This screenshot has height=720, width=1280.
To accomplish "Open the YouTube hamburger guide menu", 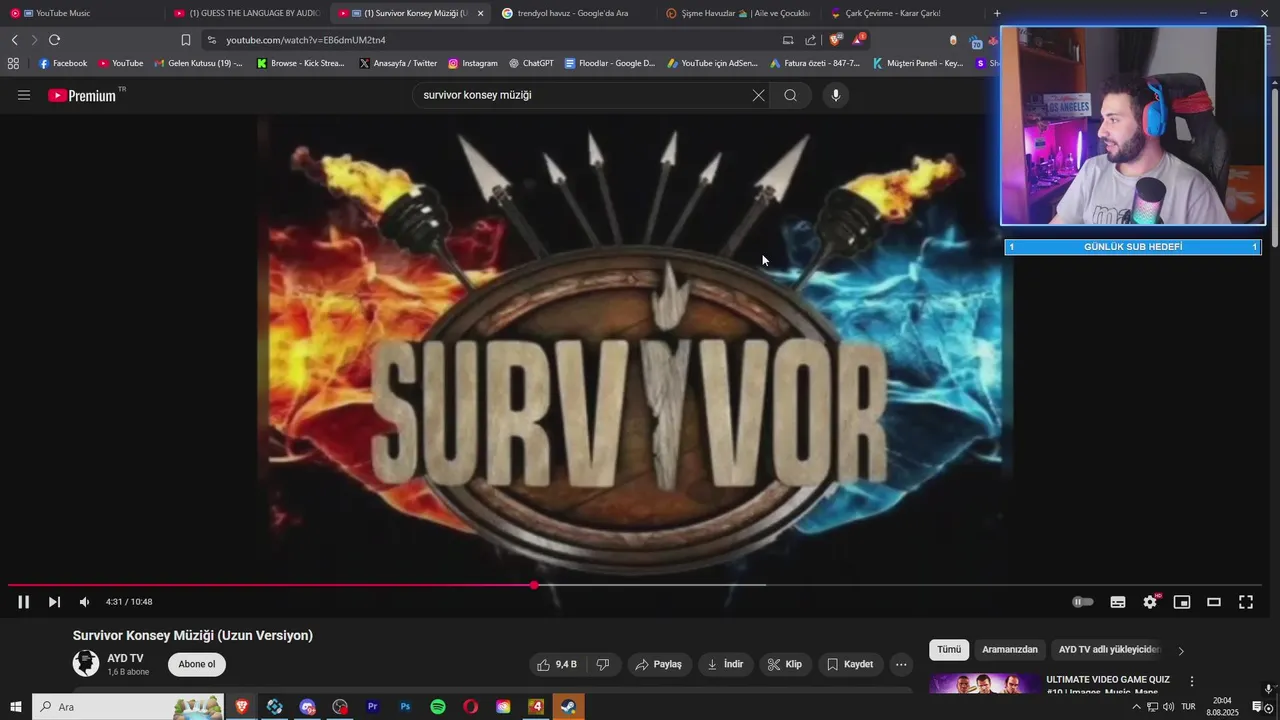I will coord(24,95).
